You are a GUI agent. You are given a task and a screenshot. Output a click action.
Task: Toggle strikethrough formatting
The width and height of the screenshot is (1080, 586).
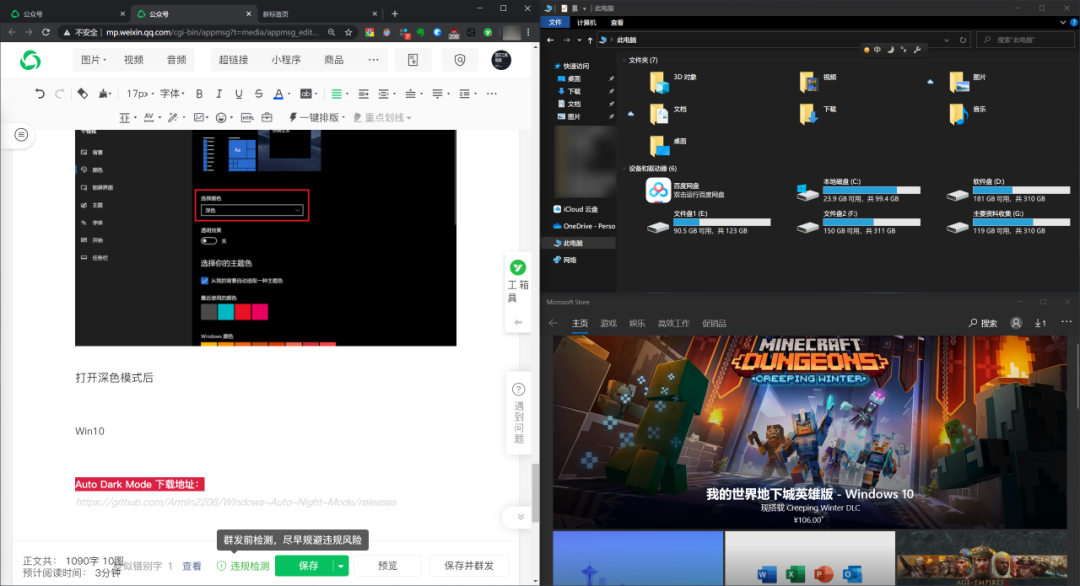(258, 94)
